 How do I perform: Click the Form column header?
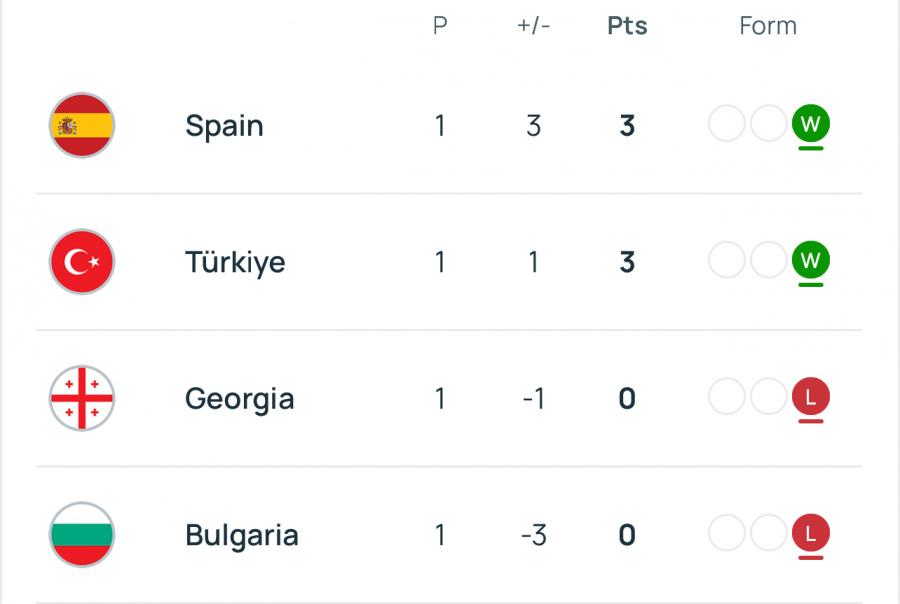point(768,26)
